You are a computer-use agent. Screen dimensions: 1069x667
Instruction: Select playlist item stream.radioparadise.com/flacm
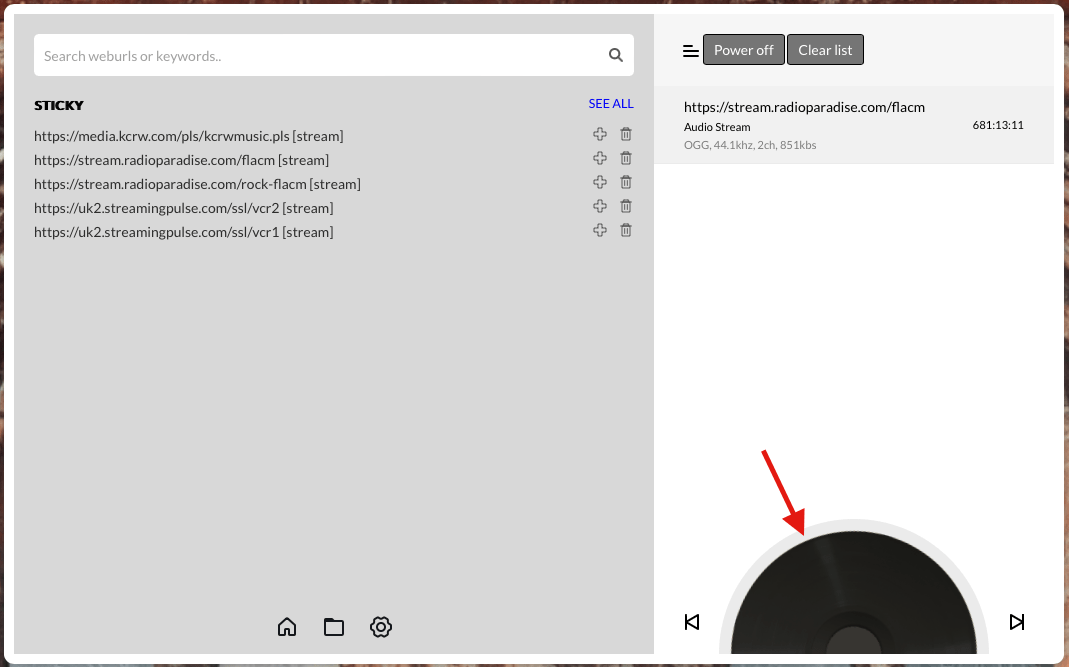tap(854, 125)
